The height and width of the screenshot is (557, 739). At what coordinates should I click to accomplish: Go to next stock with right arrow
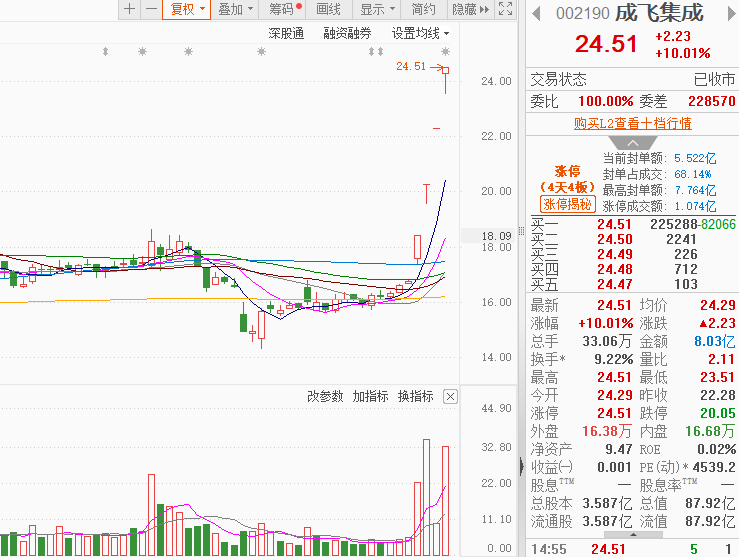point(731,13)
